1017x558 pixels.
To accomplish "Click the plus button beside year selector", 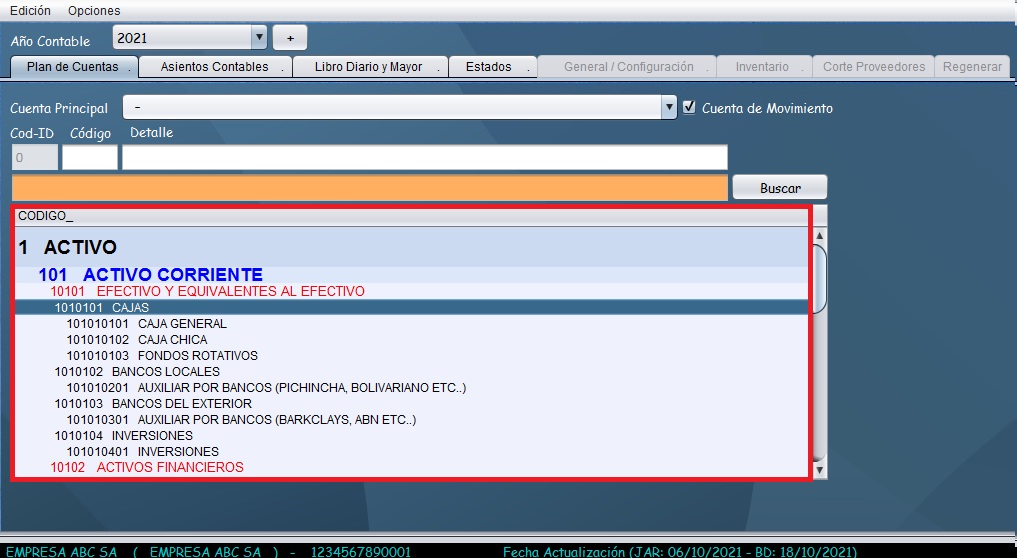I will 290,38.
